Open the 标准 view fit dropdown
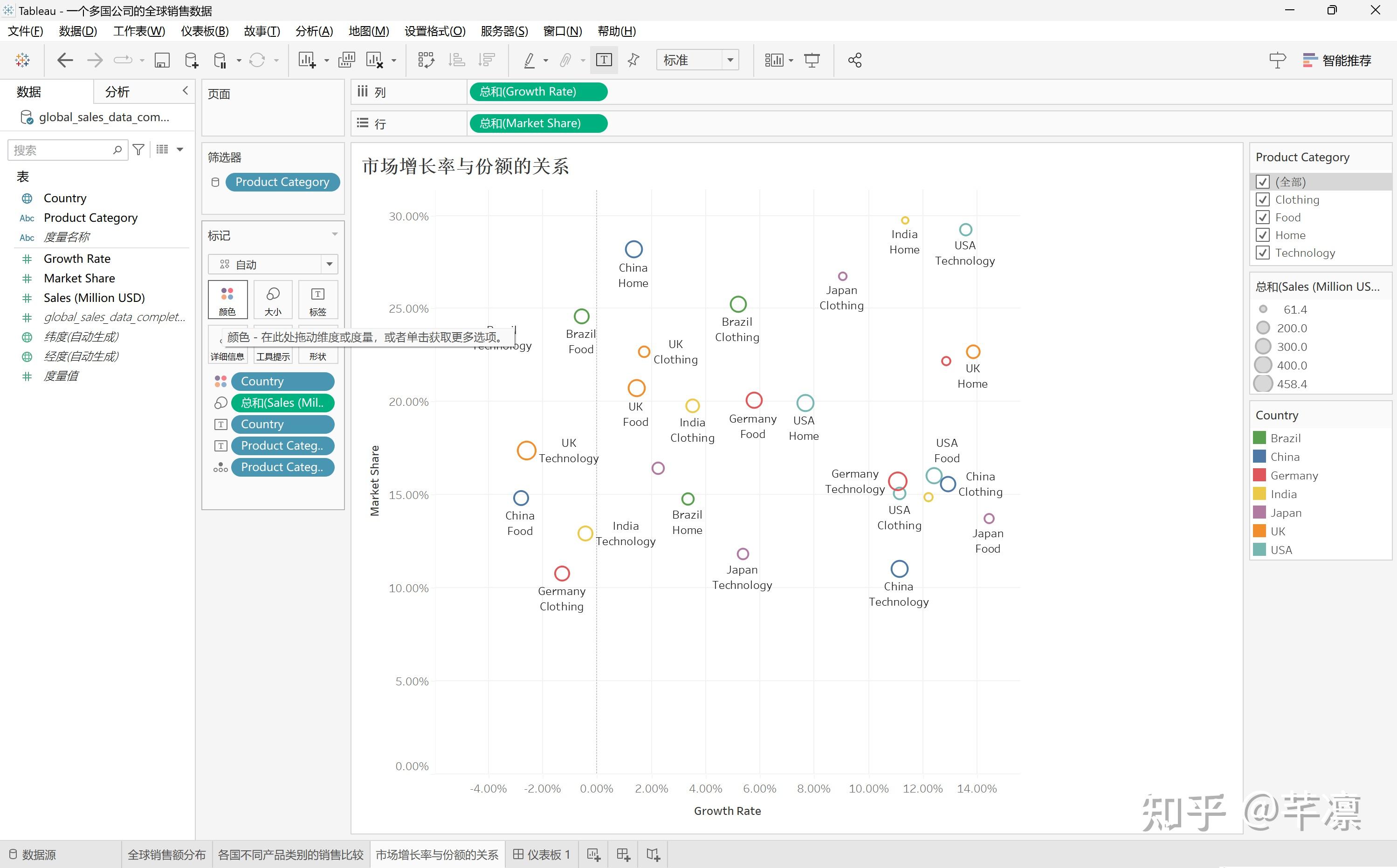This screenshot has height=868, width=1397. click(x=730, y=60)
